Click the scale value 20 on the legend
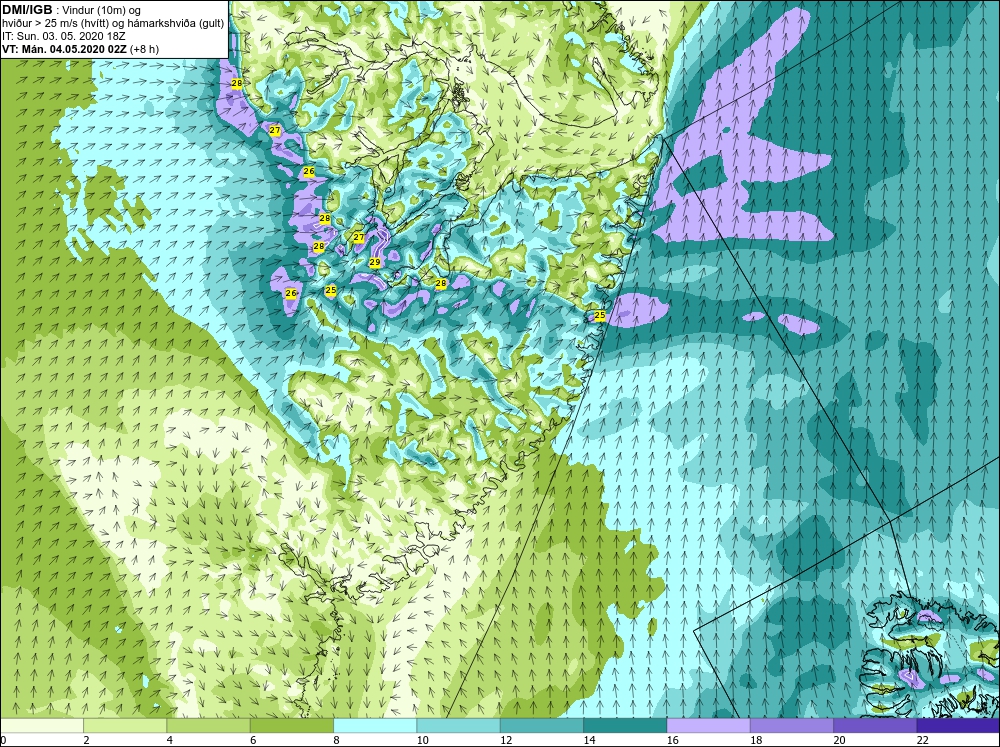This screenshot has height=747, width=1000. pyautogui.click(x=839, y=740)
